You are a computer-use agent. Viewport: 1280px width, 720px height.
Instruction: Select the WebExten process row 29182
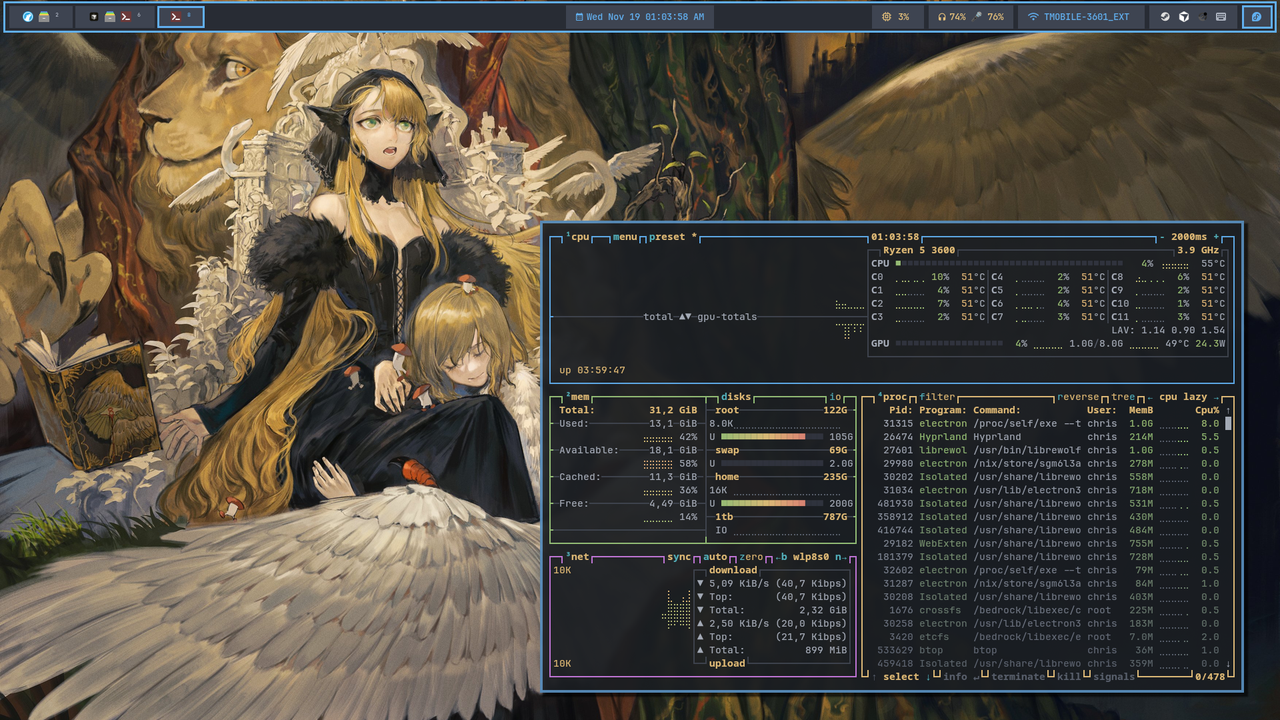click(1045, 543)
